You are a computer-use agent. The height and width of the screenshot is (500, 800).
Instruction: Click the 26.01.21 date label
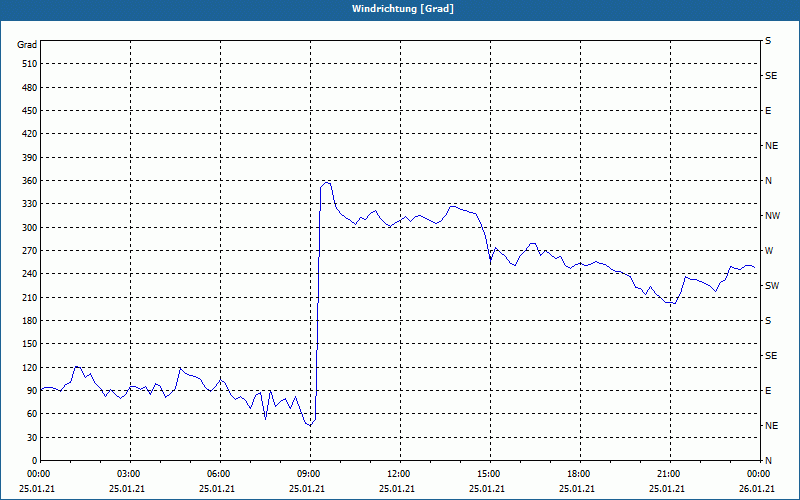tap(757, 488)
